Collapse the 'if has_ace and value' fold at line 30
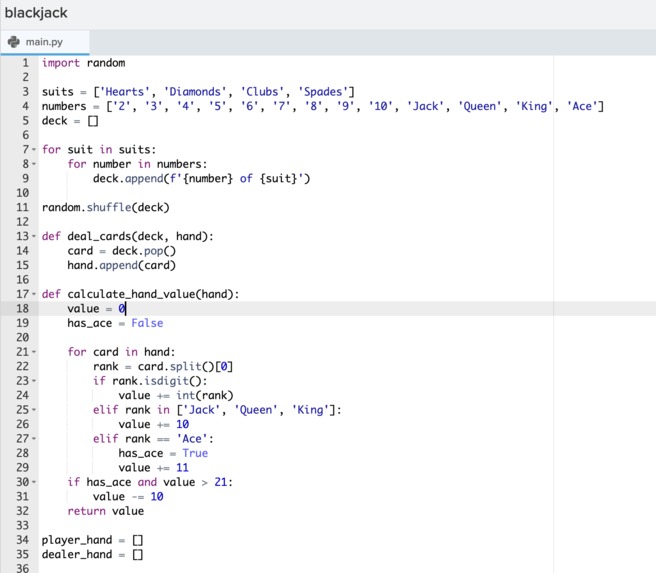This screenshot has width=656, height=573. tap(34, 482)
